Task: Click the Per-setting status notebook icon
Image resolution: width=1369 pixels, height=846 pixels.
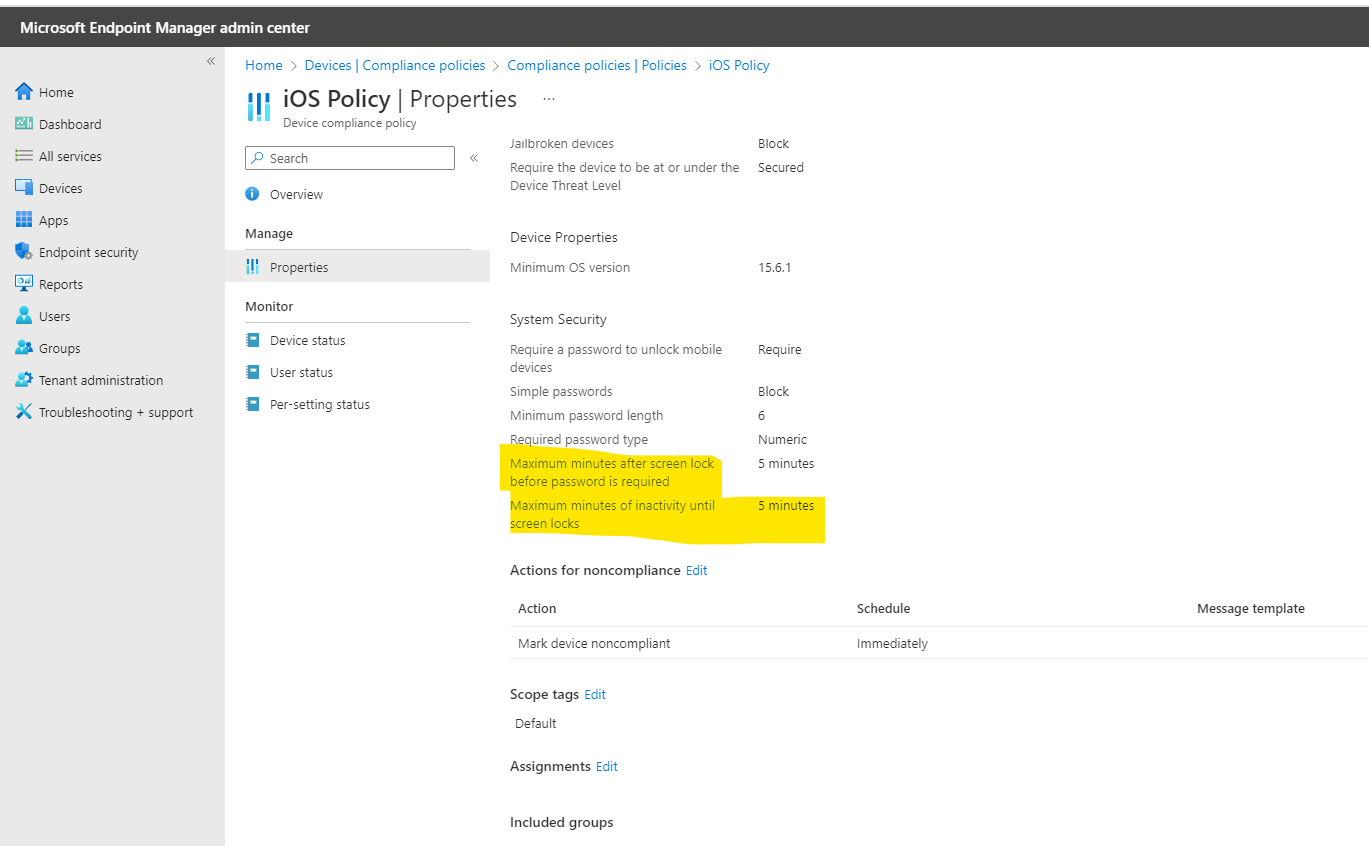Action: coord(252,404)
